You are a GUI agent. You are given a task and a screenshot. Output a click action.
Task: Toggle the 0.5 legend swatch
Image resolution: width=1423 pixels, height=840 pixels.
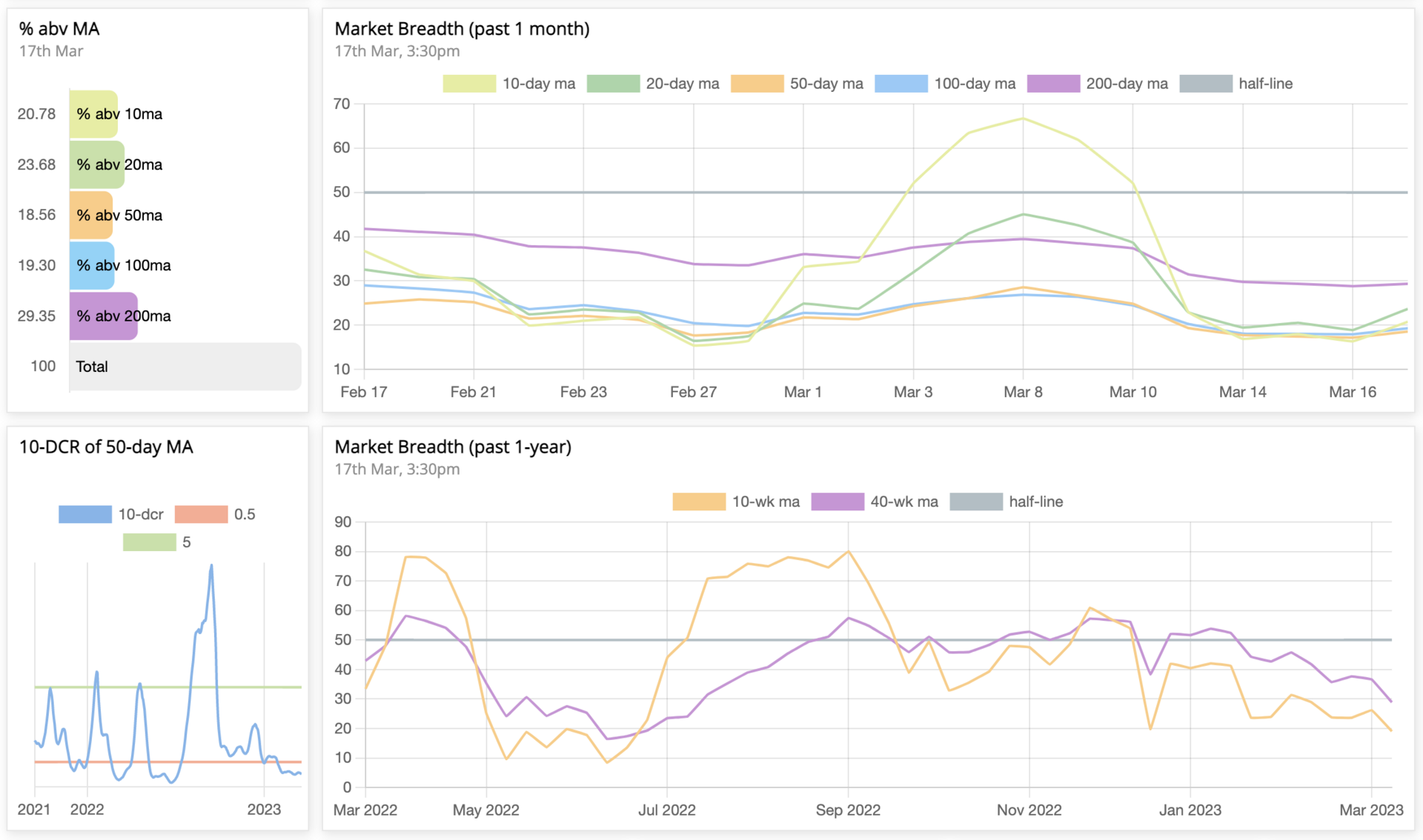click(201, 514)
